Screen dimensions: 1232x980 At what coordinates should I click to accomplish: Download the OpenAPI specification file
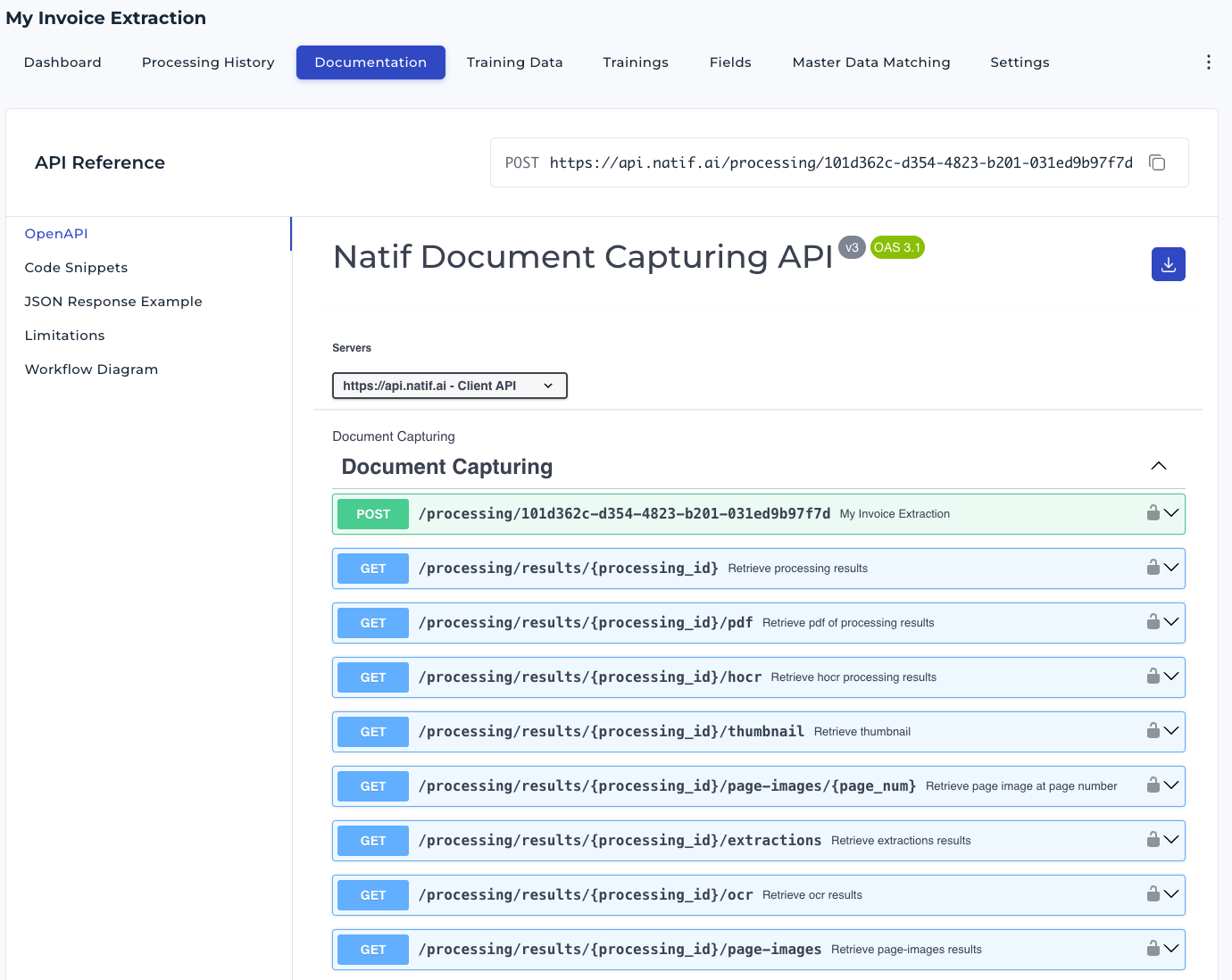coord(1169,264)
